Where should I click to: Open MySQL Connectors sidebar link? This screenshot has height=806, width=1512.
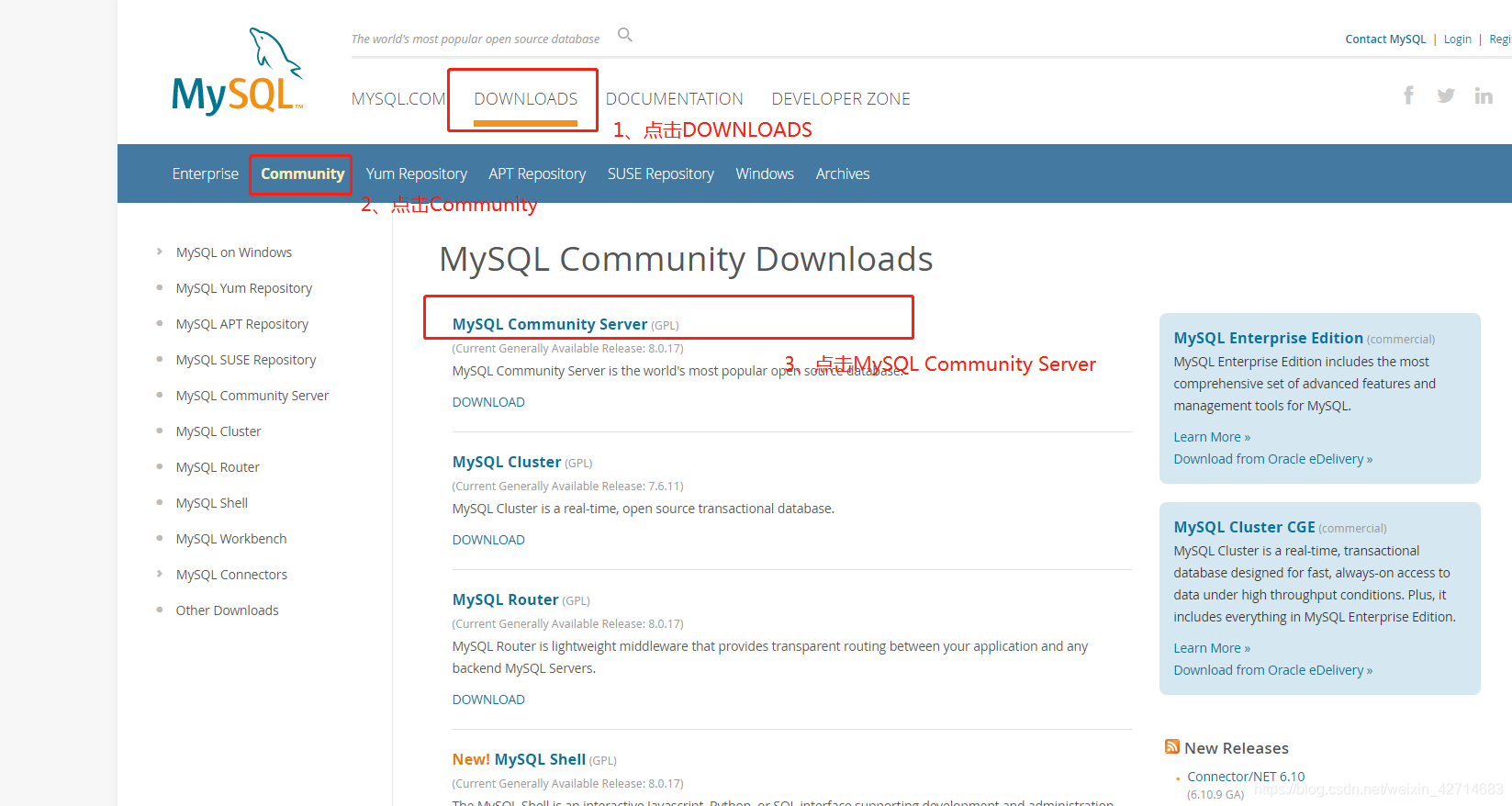tap(231, 575)
